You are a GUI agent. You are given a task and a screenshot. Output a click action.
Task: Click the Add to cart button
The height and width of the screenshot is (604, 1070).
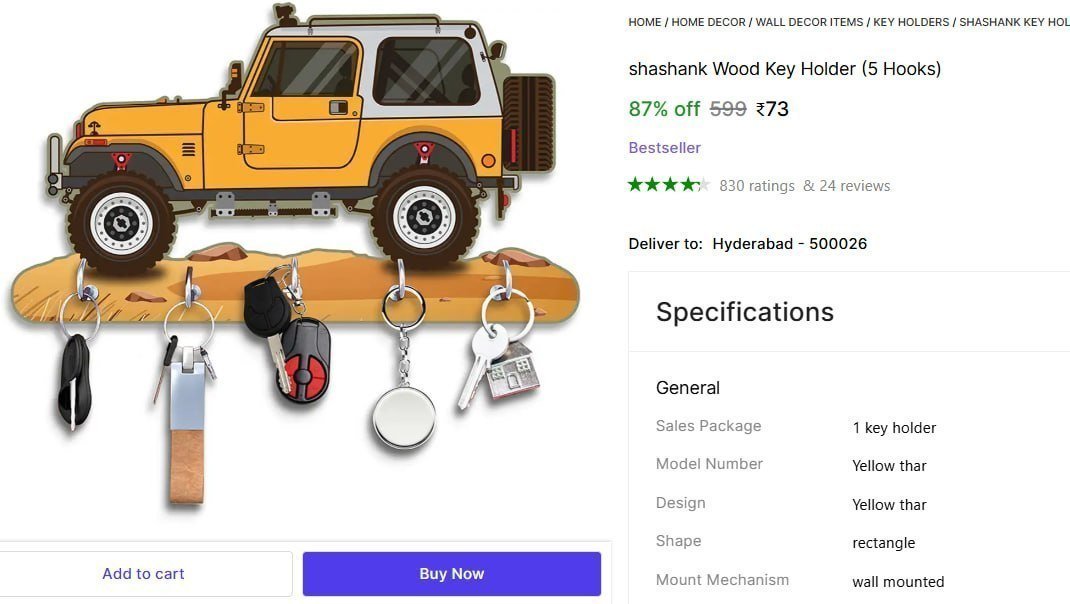click(143, 574)
